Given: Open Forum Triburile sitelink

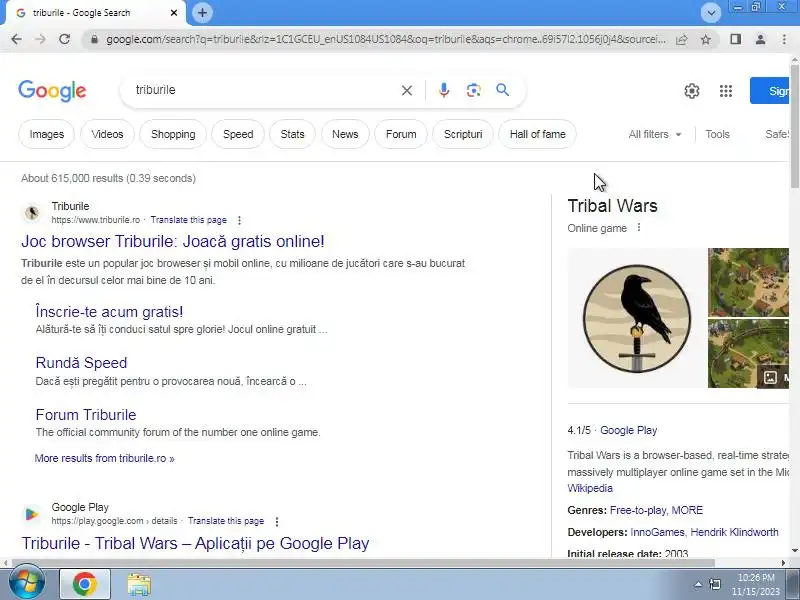Looking at the screenshot, I should click(86, 415).
